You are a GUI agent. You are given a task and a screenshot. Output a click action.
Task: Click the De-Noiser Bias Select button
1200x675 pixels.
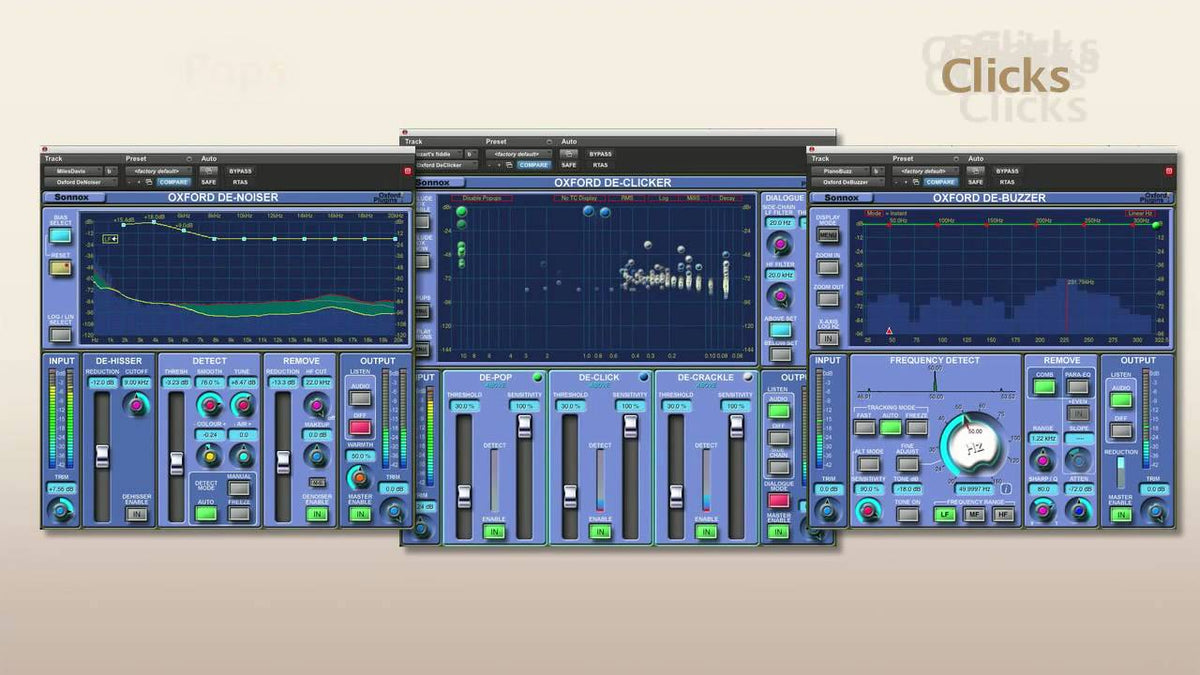point(60,236)
